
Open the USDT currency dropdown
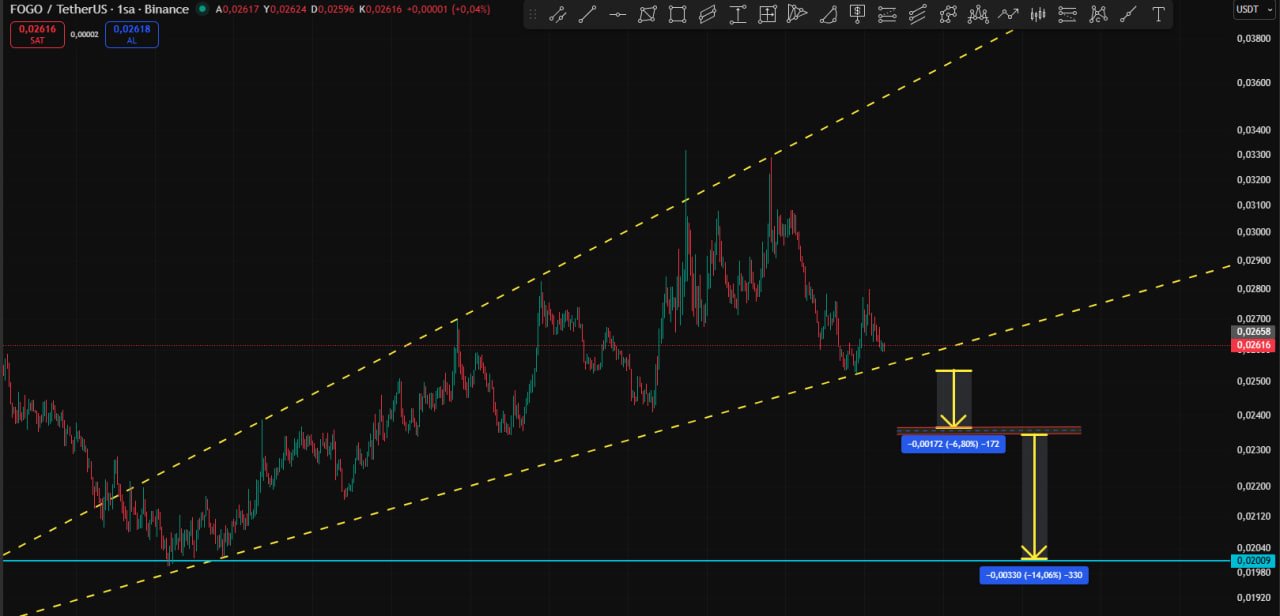1250,9
